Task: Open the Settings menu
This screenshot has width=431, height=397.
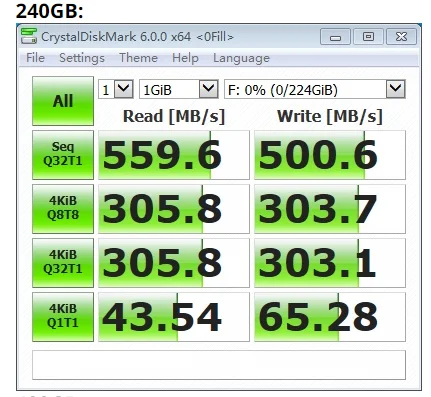Action: point(82,58)
